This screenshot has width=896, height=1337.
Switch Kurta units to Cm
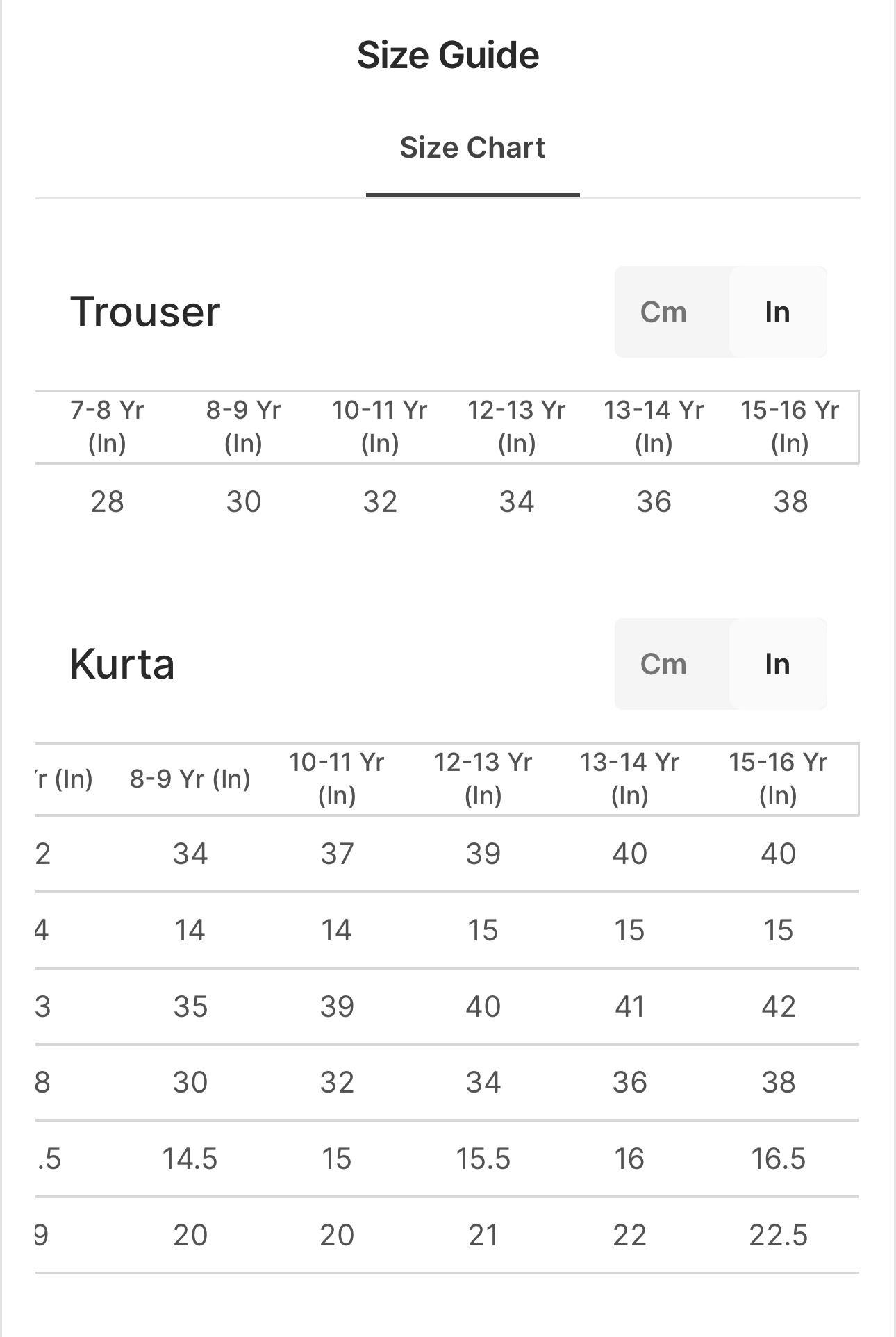pyautogui.click(x=663, y=664)
